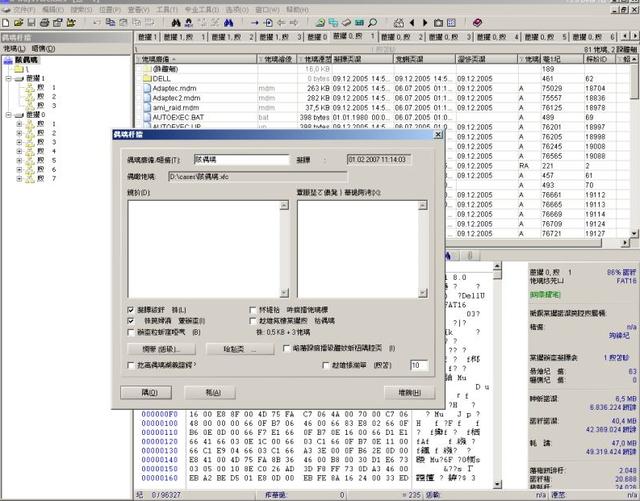
Task: Click the Find Hex Values icon
Action: point(189,23)
